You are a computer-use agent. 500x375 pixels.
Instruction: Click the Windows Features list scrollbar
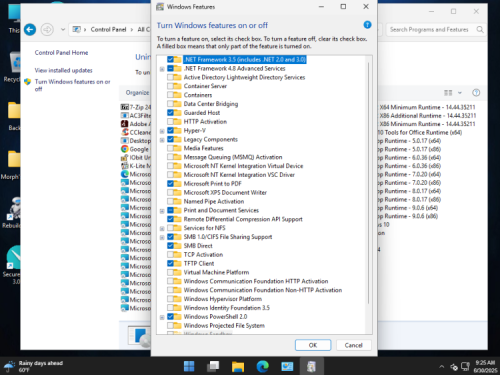pyautogui.click(x=368, y=183)
